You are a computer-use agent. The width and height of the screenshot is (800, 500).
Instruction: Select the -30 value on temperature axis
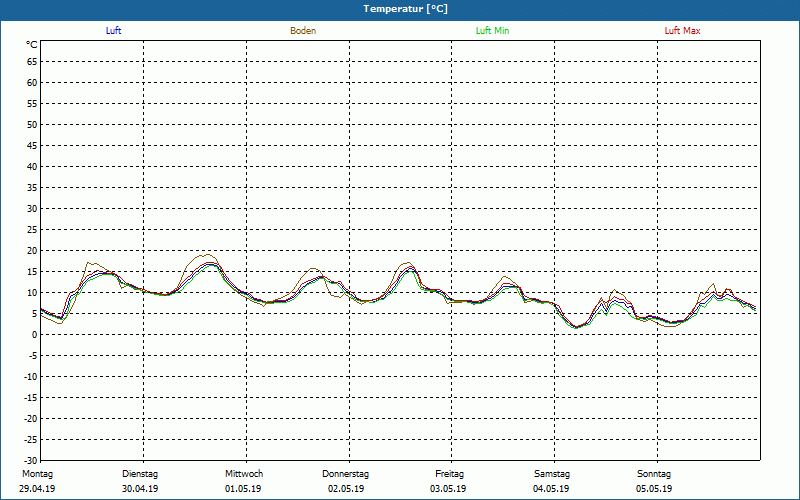click(30, 460)
